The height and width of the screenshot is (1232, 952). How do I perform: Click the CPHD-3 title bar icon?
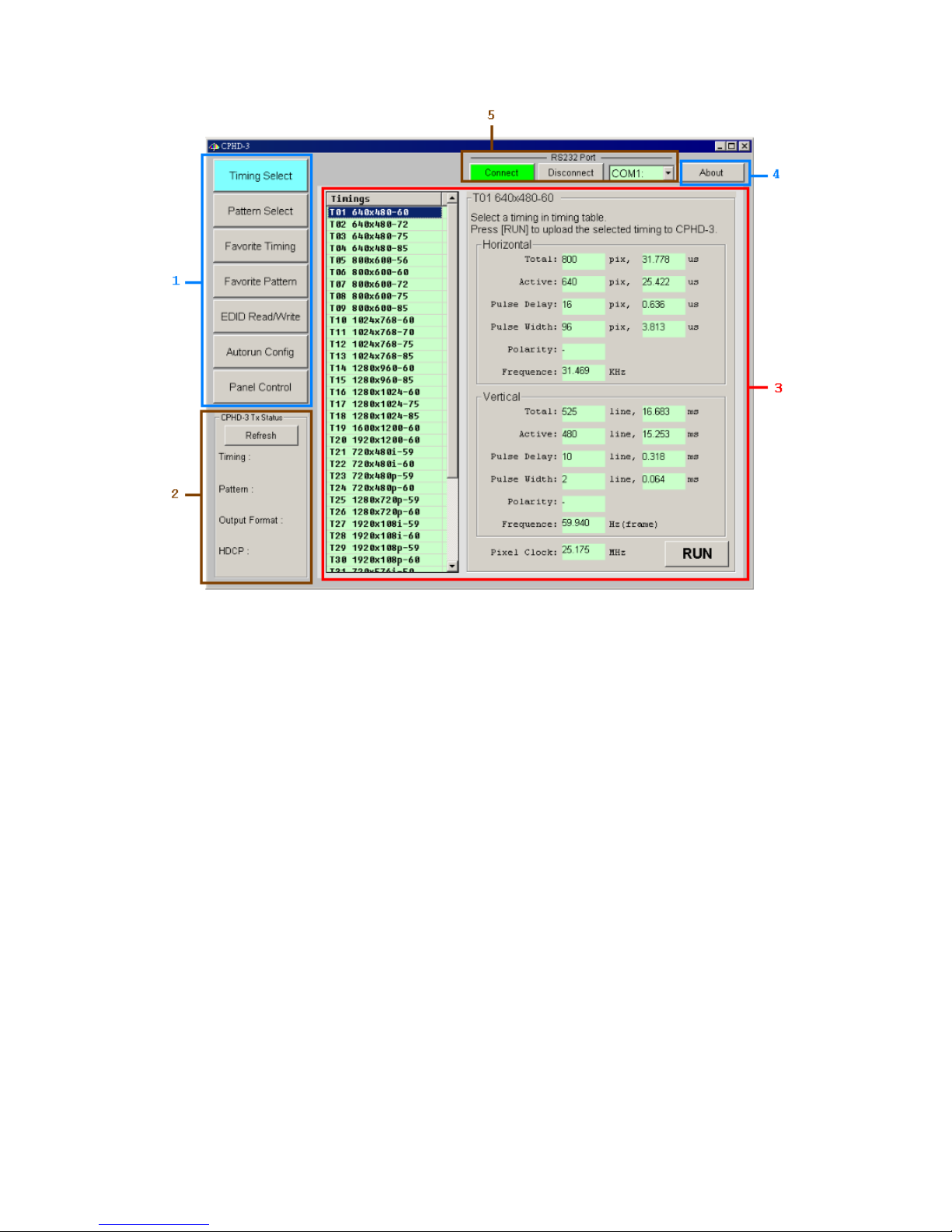coord(214,146)
